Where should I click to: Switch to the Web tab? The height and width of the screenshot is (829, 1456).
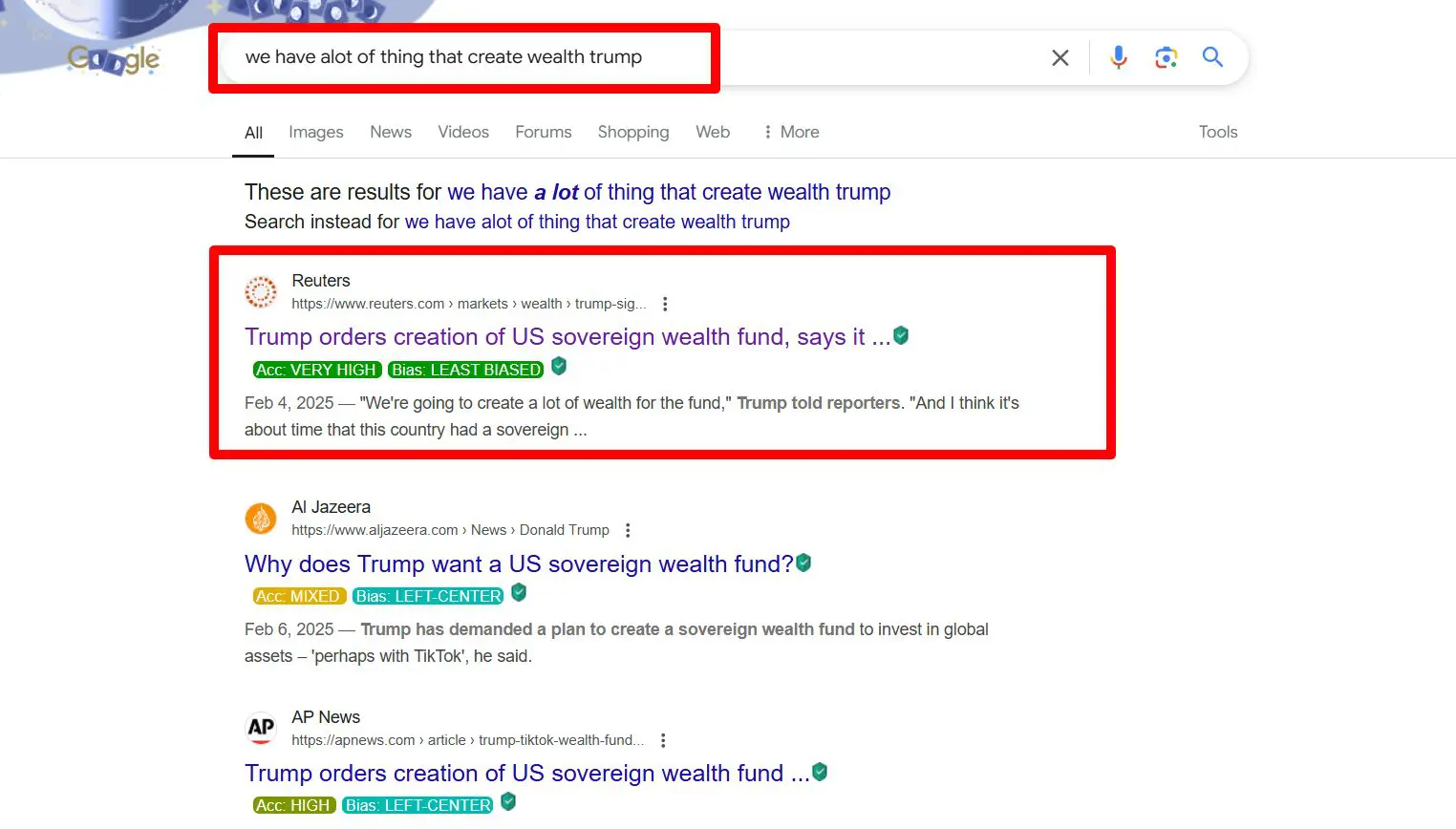[x=713, y=132]
